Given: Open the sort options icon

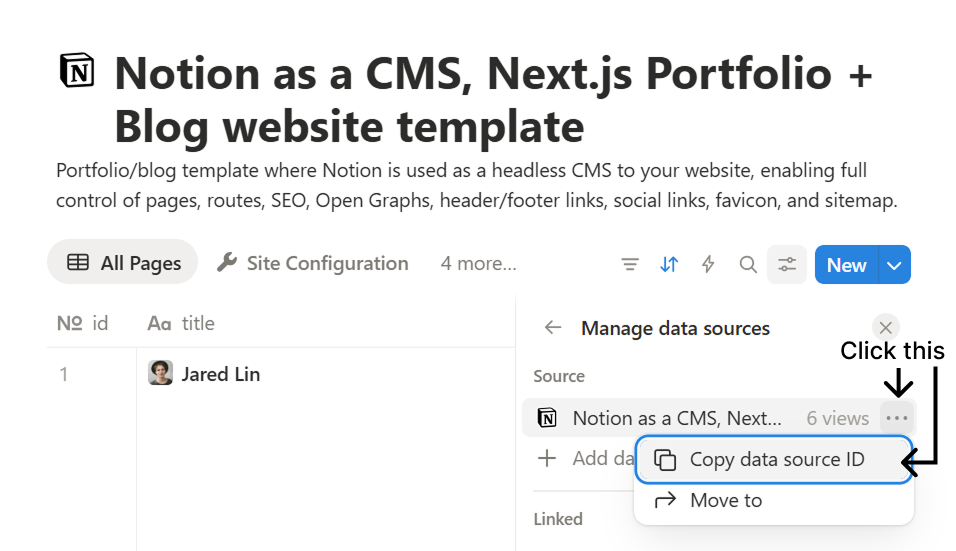Looking at the screenshot, I should pos(669,265).
